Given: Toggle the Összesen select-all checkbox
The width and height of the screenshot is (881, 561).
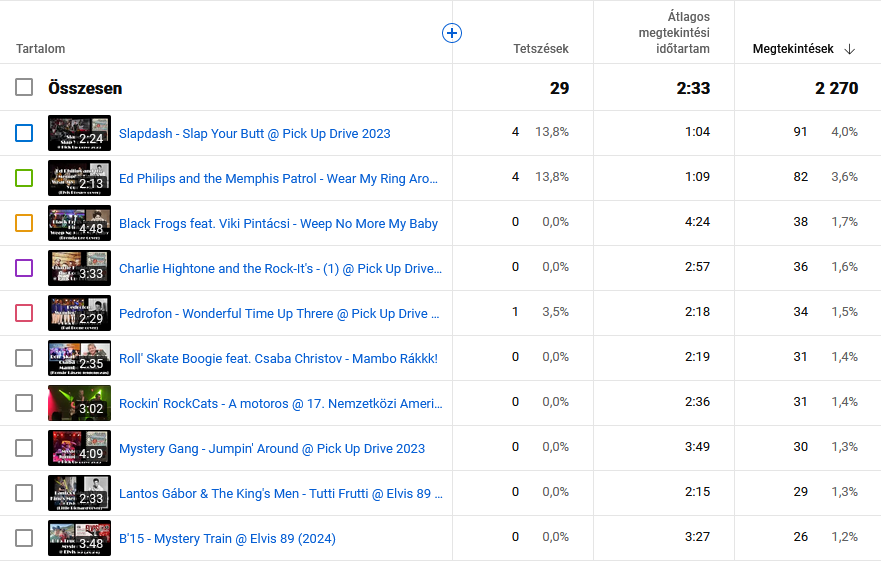Looking at the screenshot, I should tap(24, 88).
